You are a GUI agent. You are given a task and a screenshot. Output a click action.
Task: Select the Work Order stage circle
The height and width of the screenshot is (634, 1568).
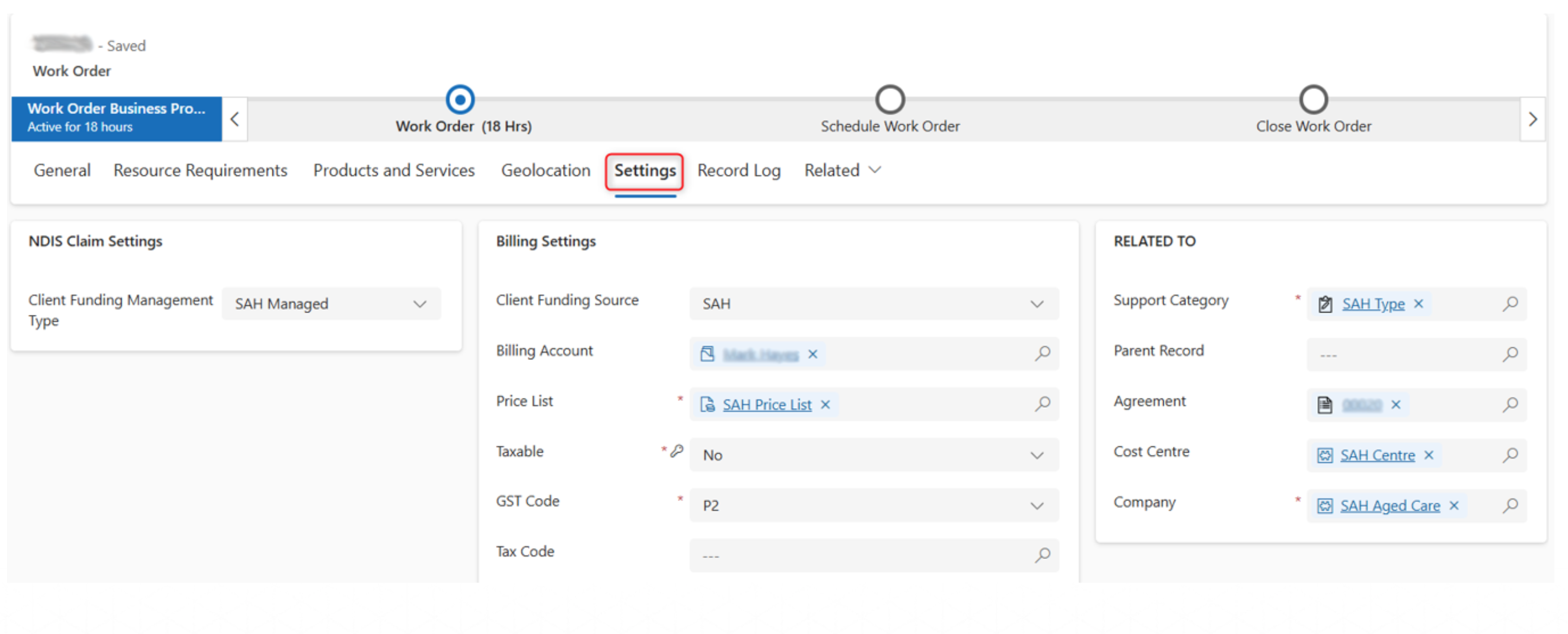pyautogui.click(x=460, y=99)
